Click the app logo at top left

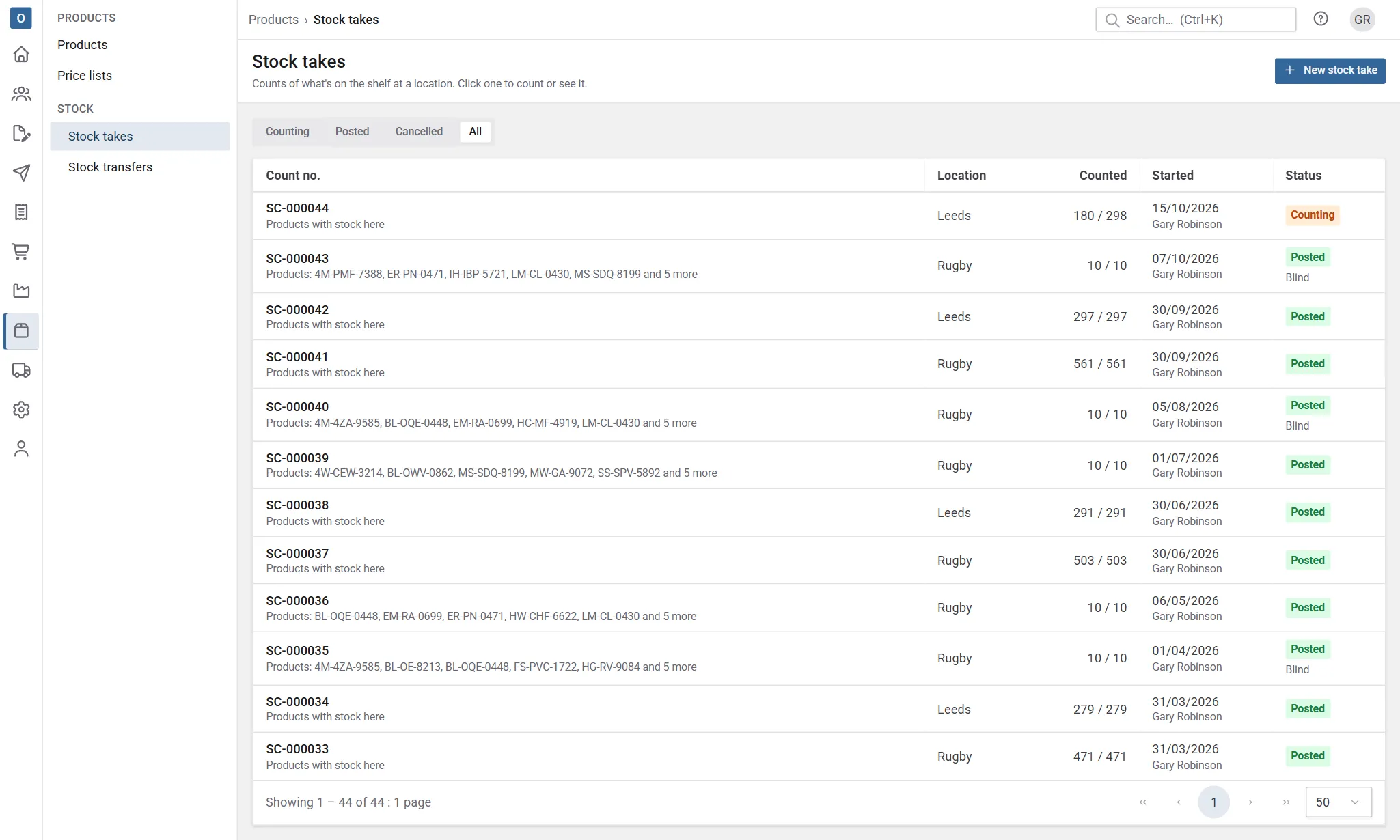21,18
